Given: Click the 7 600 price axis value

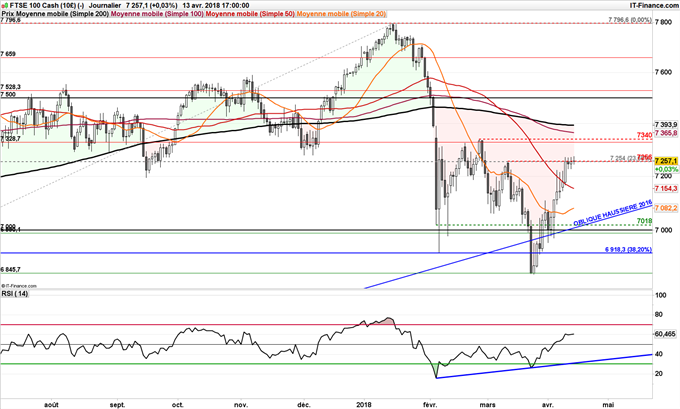Looking at the screenshot, I should tap(663, 72).
